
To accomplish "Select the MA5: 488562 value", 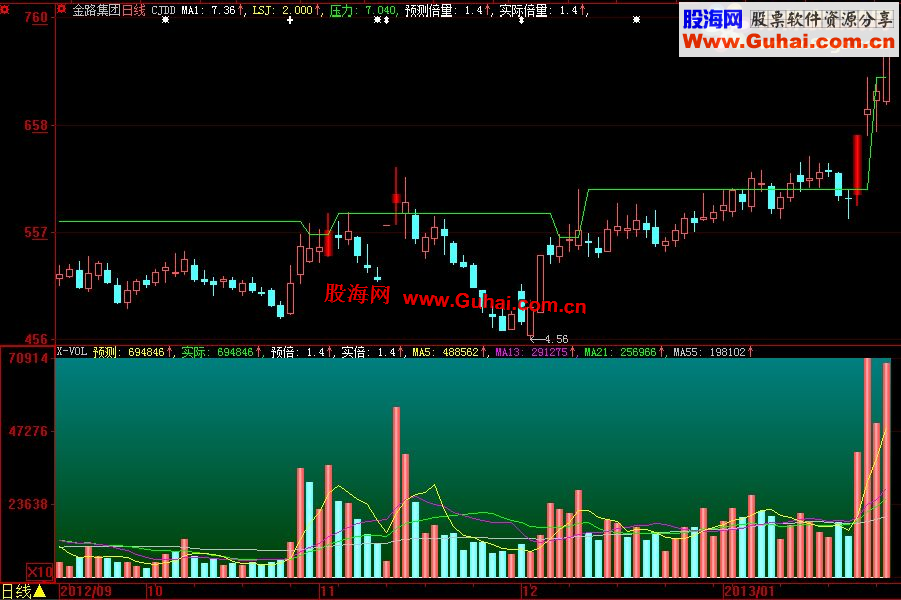I will 449,352.
